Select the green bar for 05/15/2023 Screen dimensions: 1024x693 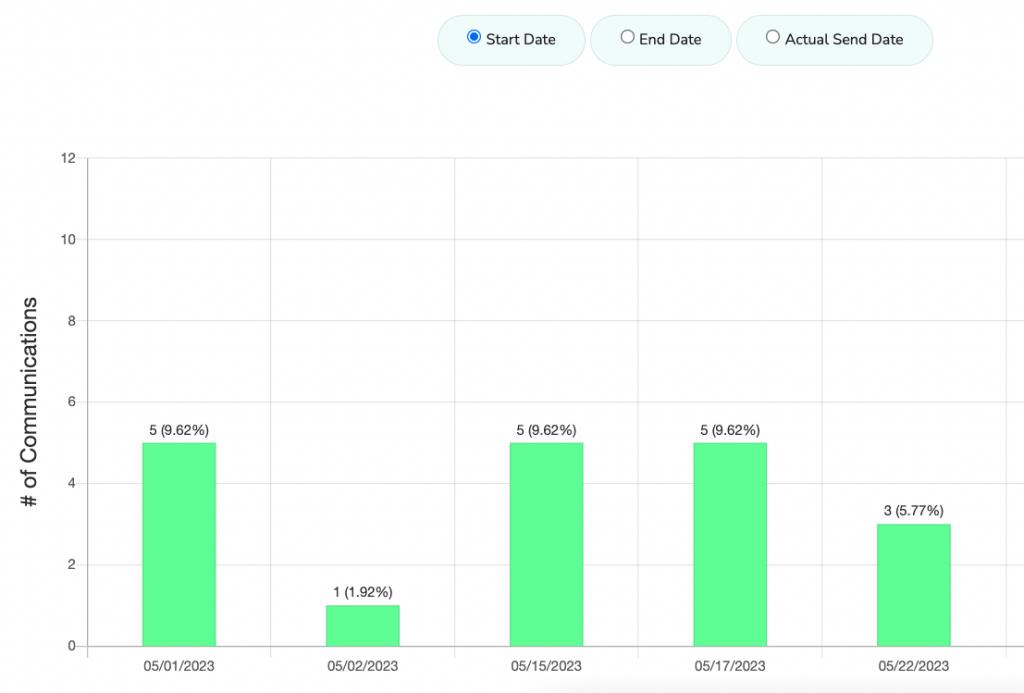[546, 544]
